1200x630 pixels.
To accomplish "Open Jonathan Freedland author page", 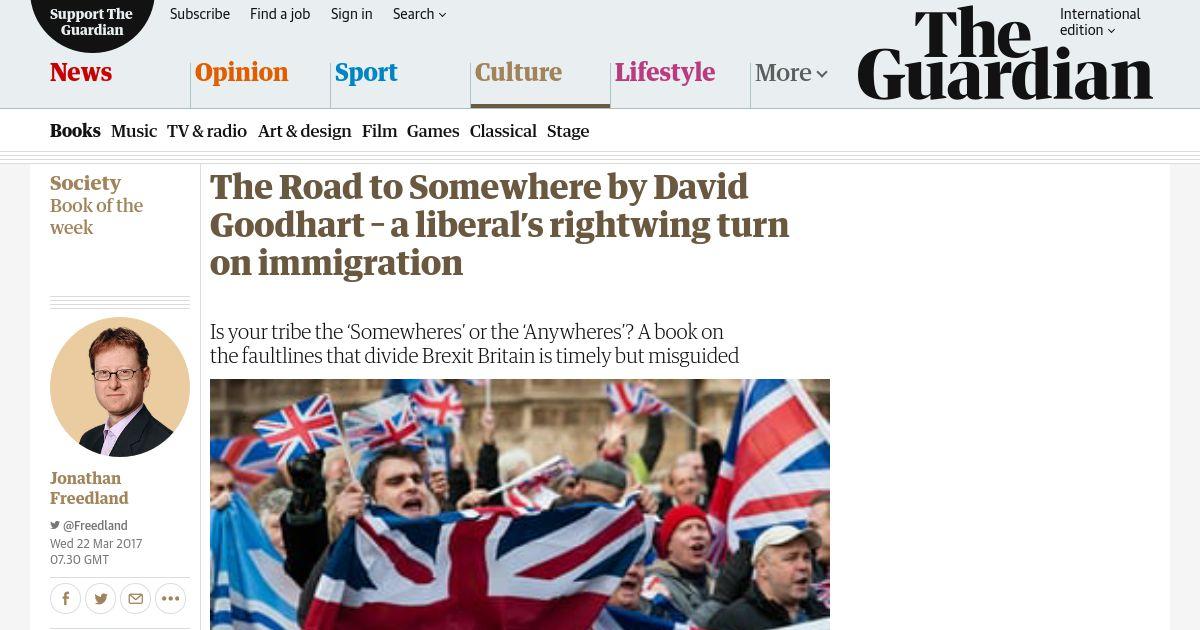I will (89, 488).
